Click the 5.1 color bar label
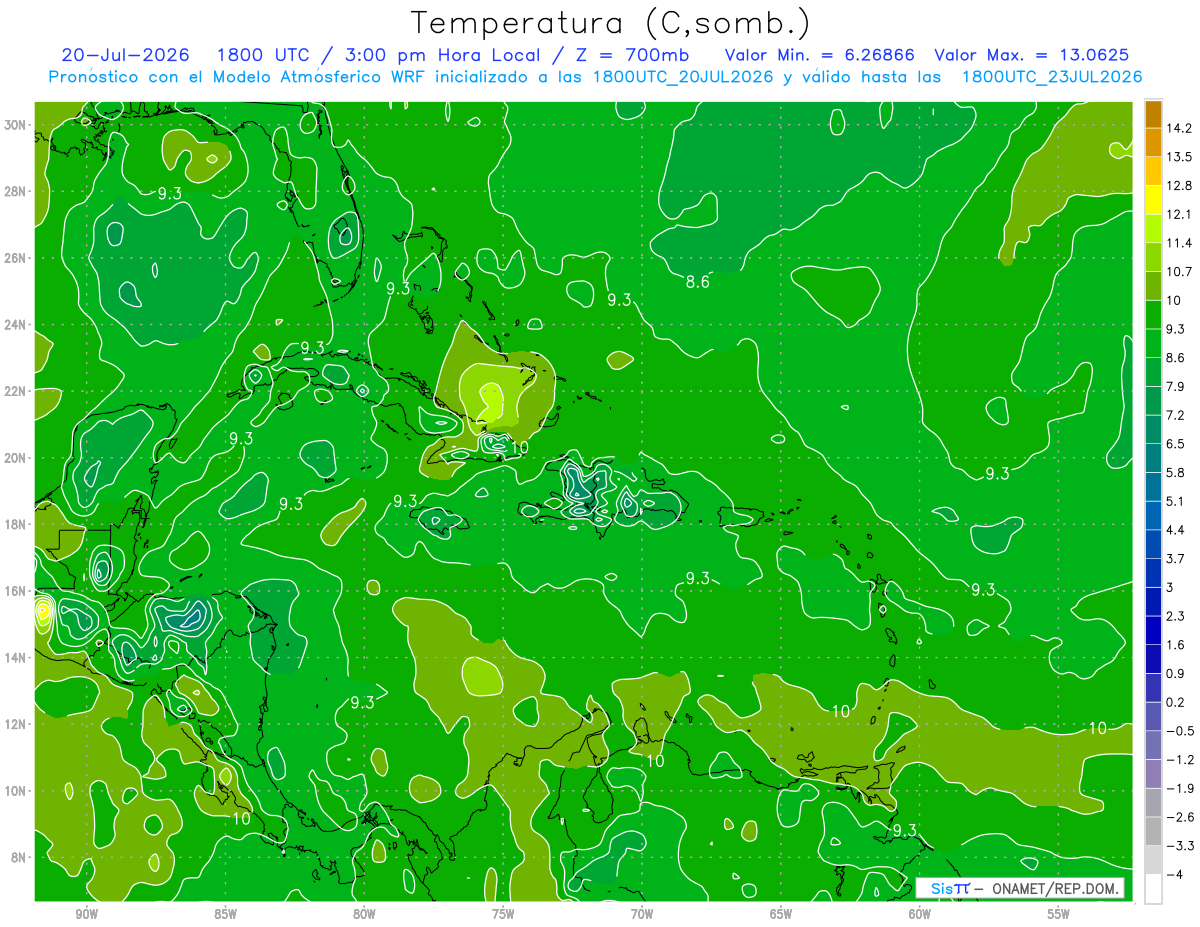The image size is (1200, 927). click(1177, 501)
